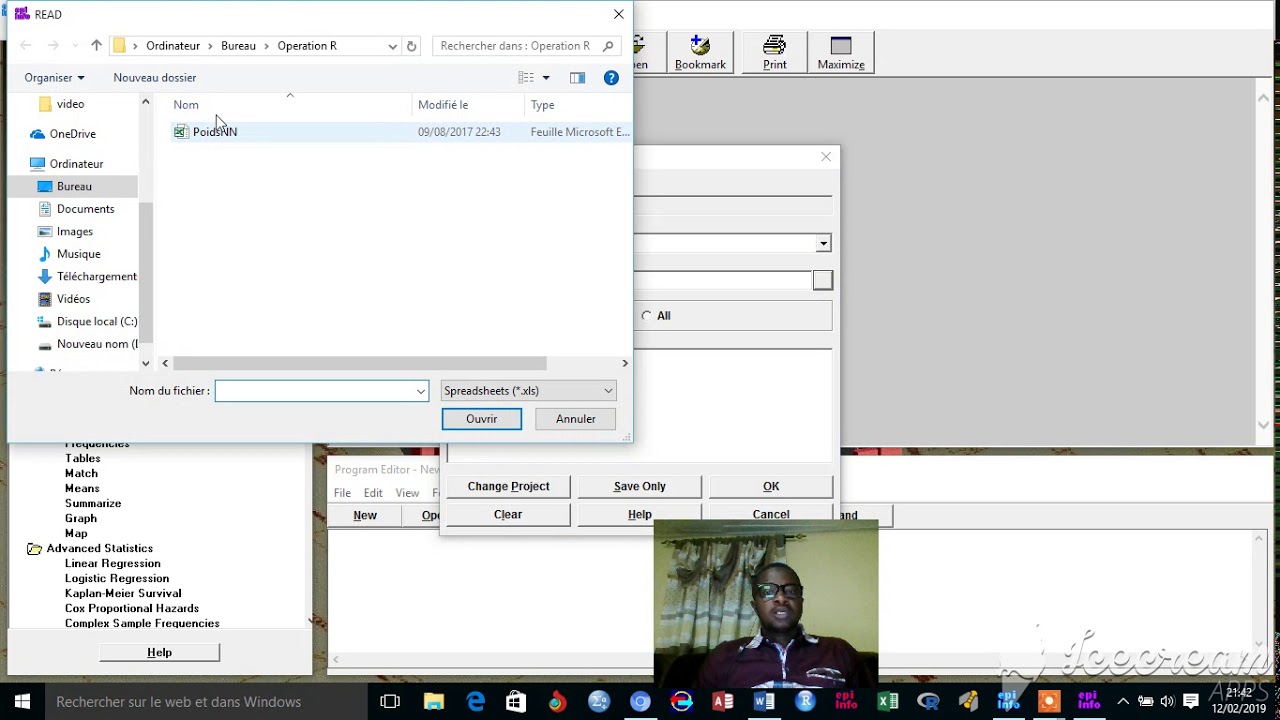This screenshot has width=1280, height=720.
Task: Click Nouveau dossier button
Action: click(154, 78)
